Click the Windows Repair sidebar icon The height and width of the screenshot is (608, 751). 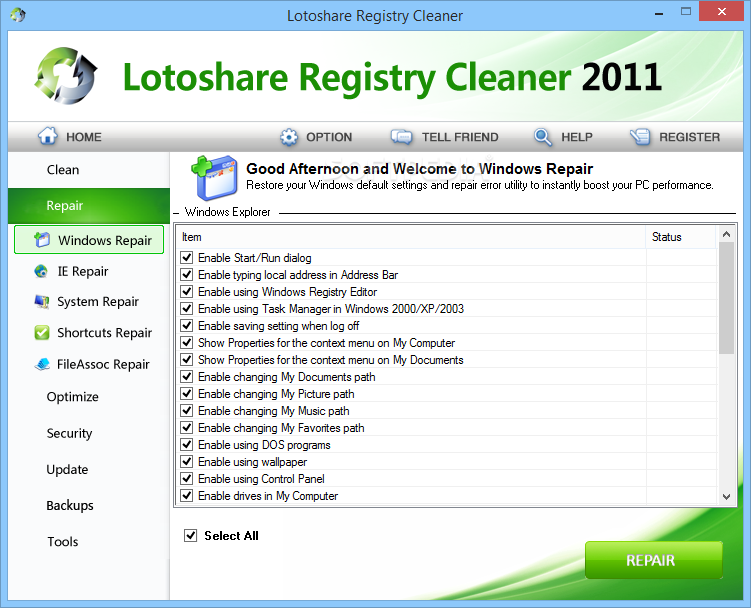coord(42,240)
